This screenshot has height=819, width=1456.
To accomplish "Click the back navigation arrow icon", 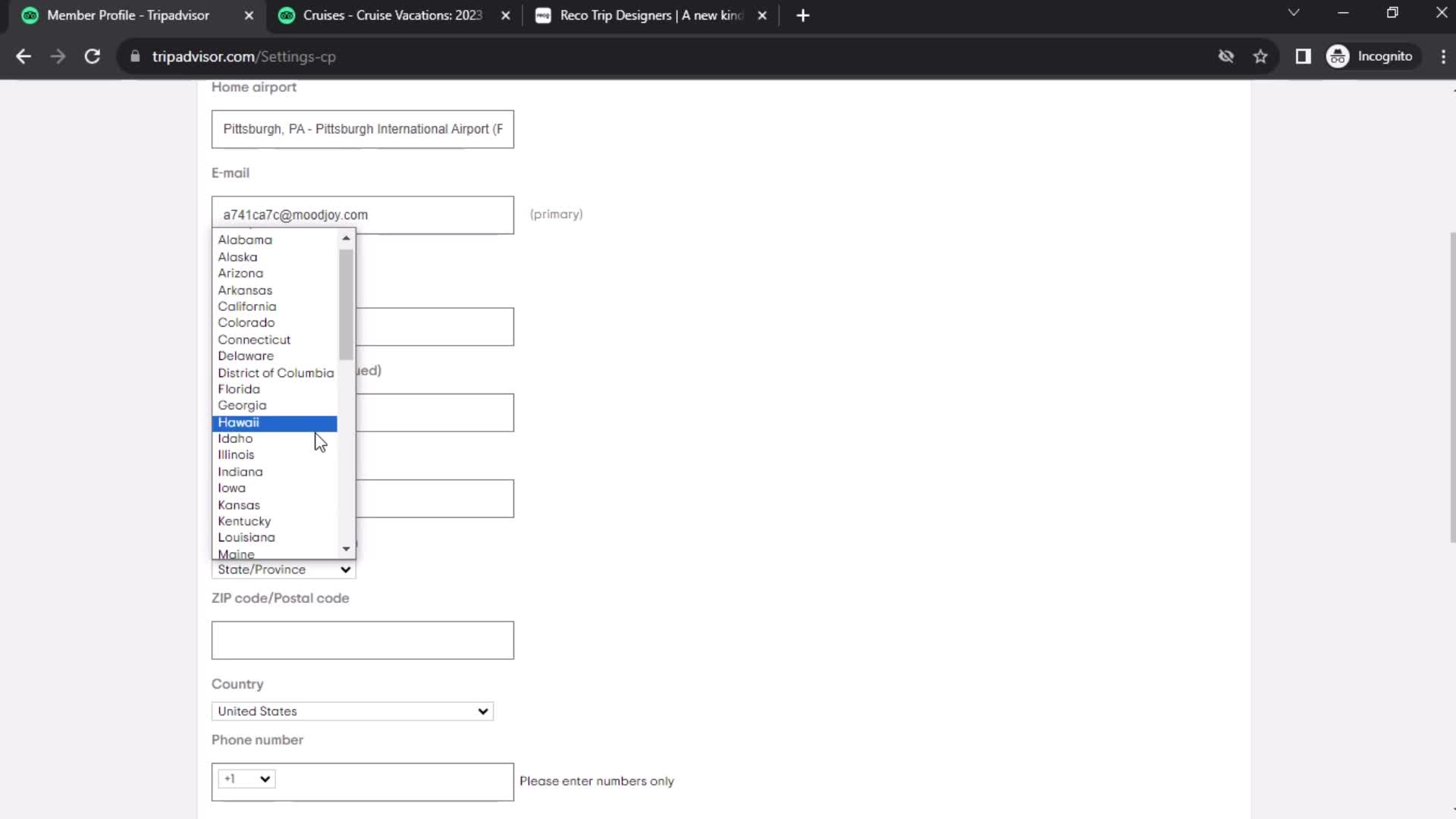I will tap(24, 56).
